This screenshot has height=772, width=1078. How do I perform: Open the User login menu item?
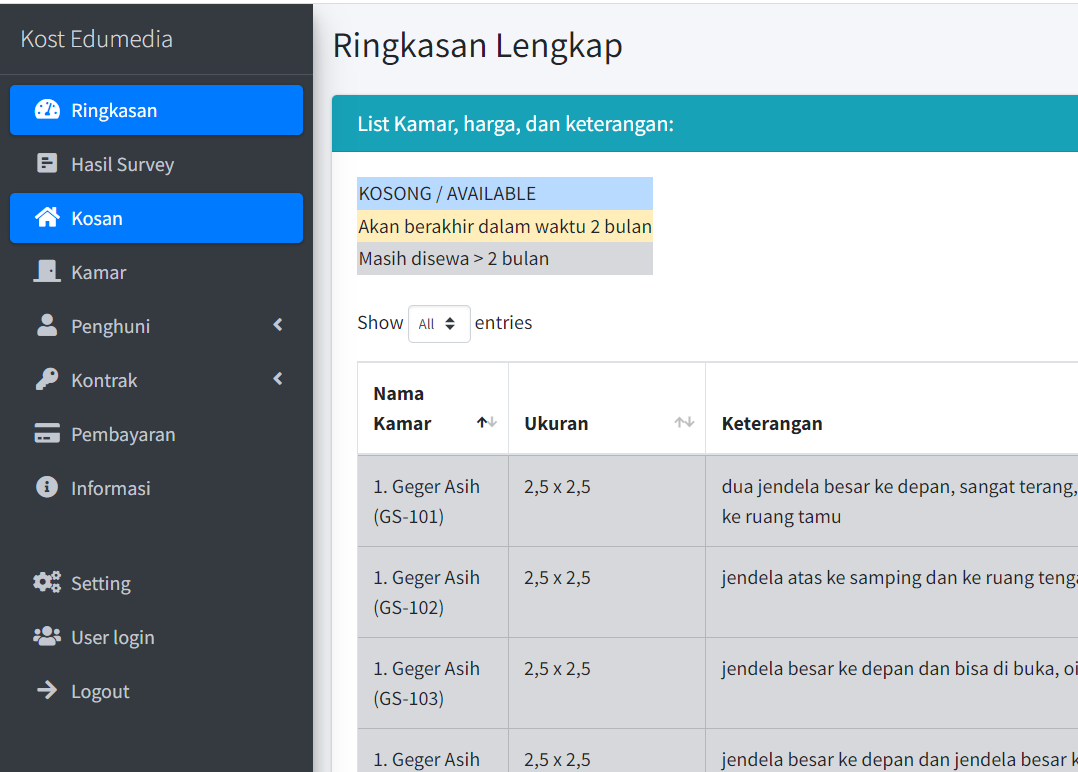[112, 637]
